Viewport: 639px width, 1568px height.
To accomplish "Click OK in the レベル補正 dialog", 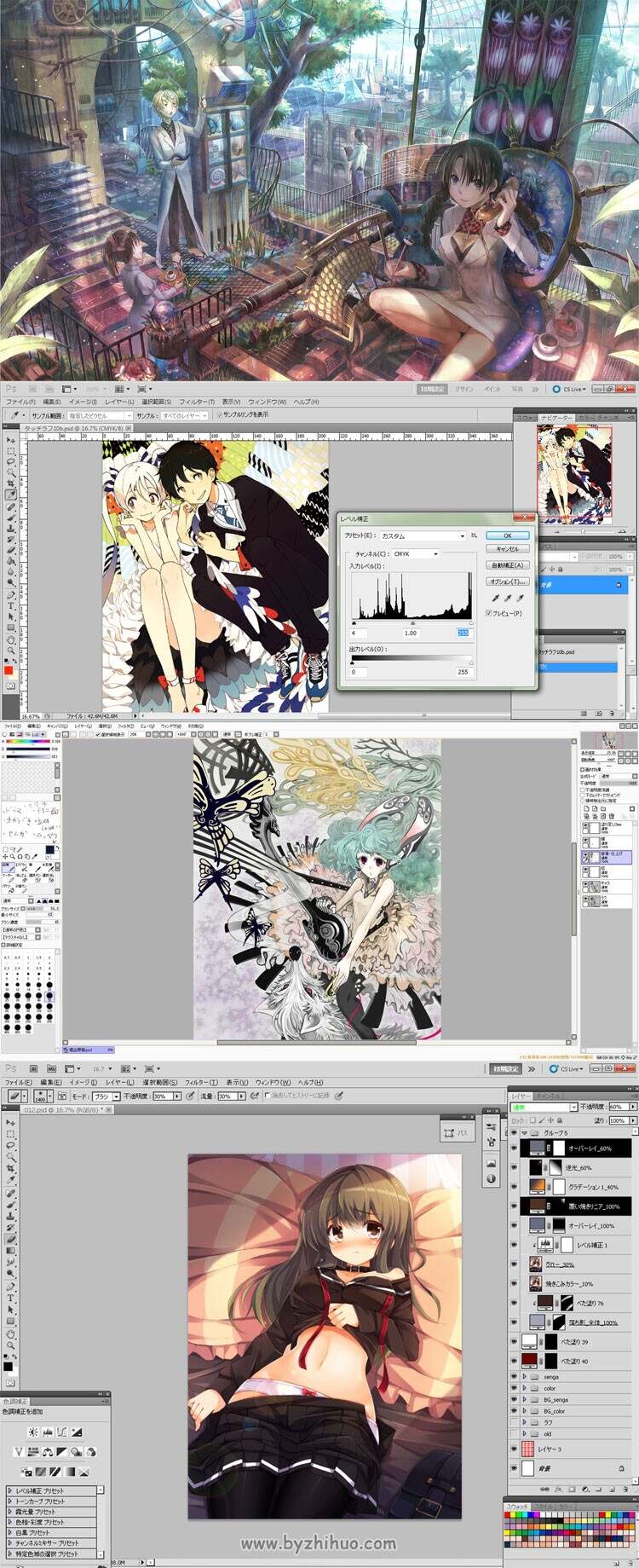I will tap(508, 535).
